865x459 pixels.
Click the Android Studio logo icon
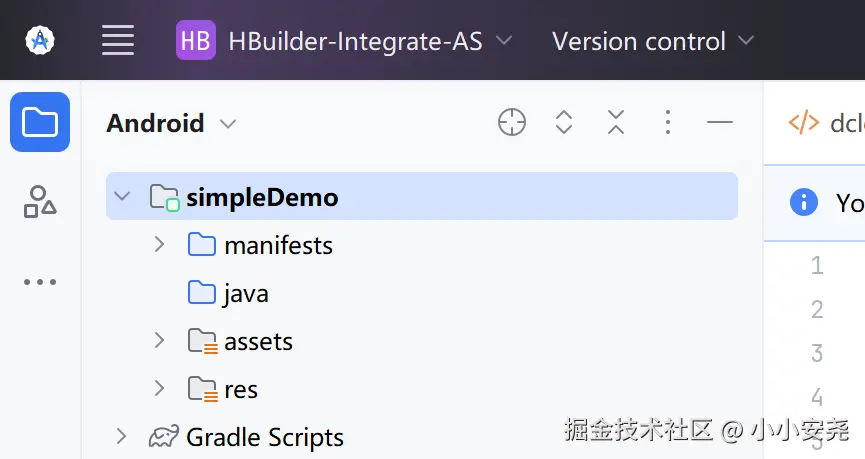point(40,41)
